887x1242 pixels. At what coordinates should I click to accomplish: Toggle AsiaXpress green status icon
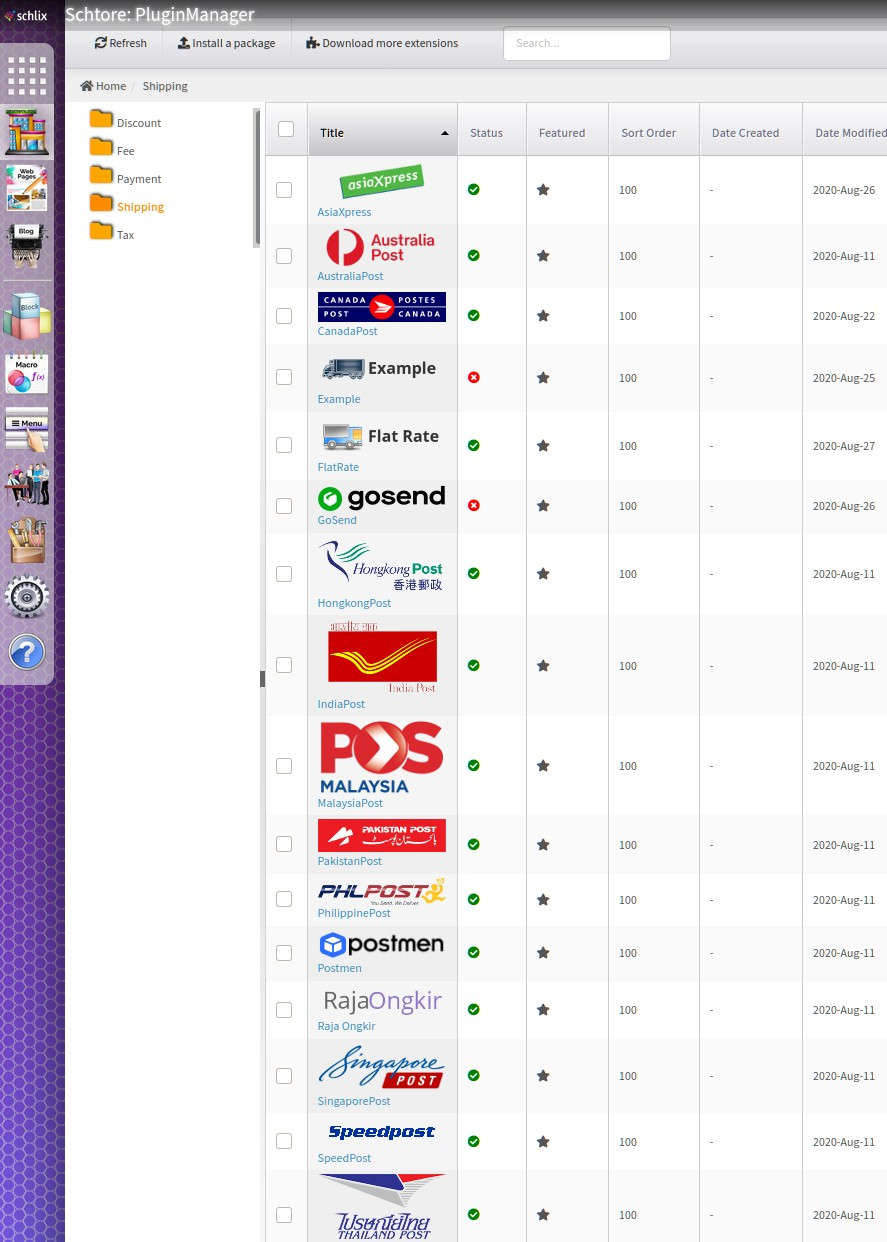474,189
